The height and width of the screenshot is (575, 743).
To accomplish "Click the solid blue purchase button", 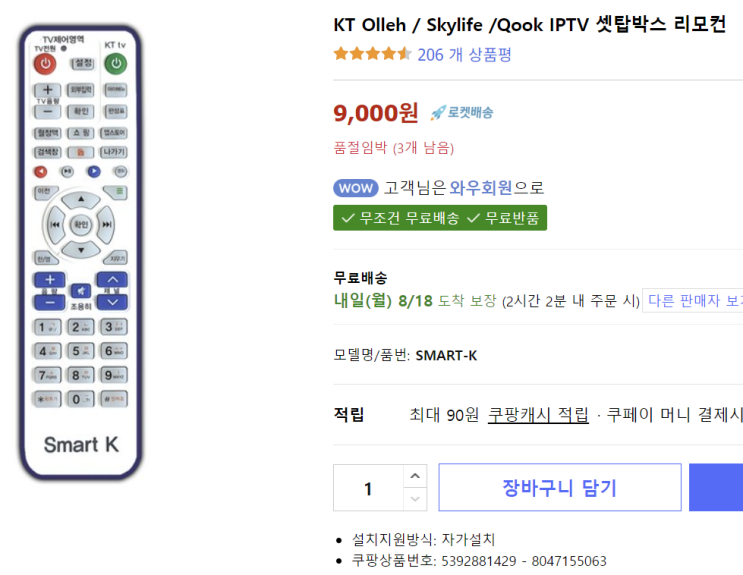I will pyautogui.click(x=716, y=488).
